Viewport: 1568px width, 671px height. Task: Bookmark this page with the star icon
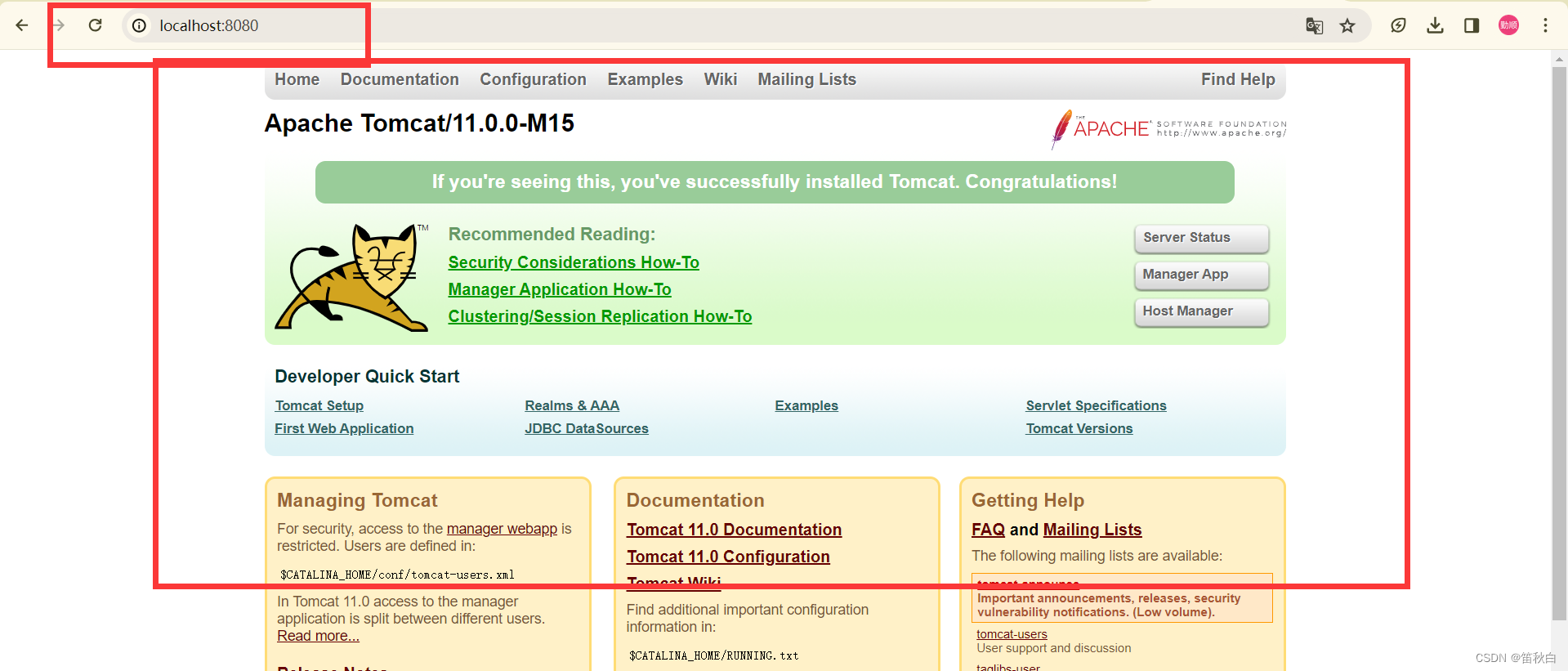[1347, 25]
